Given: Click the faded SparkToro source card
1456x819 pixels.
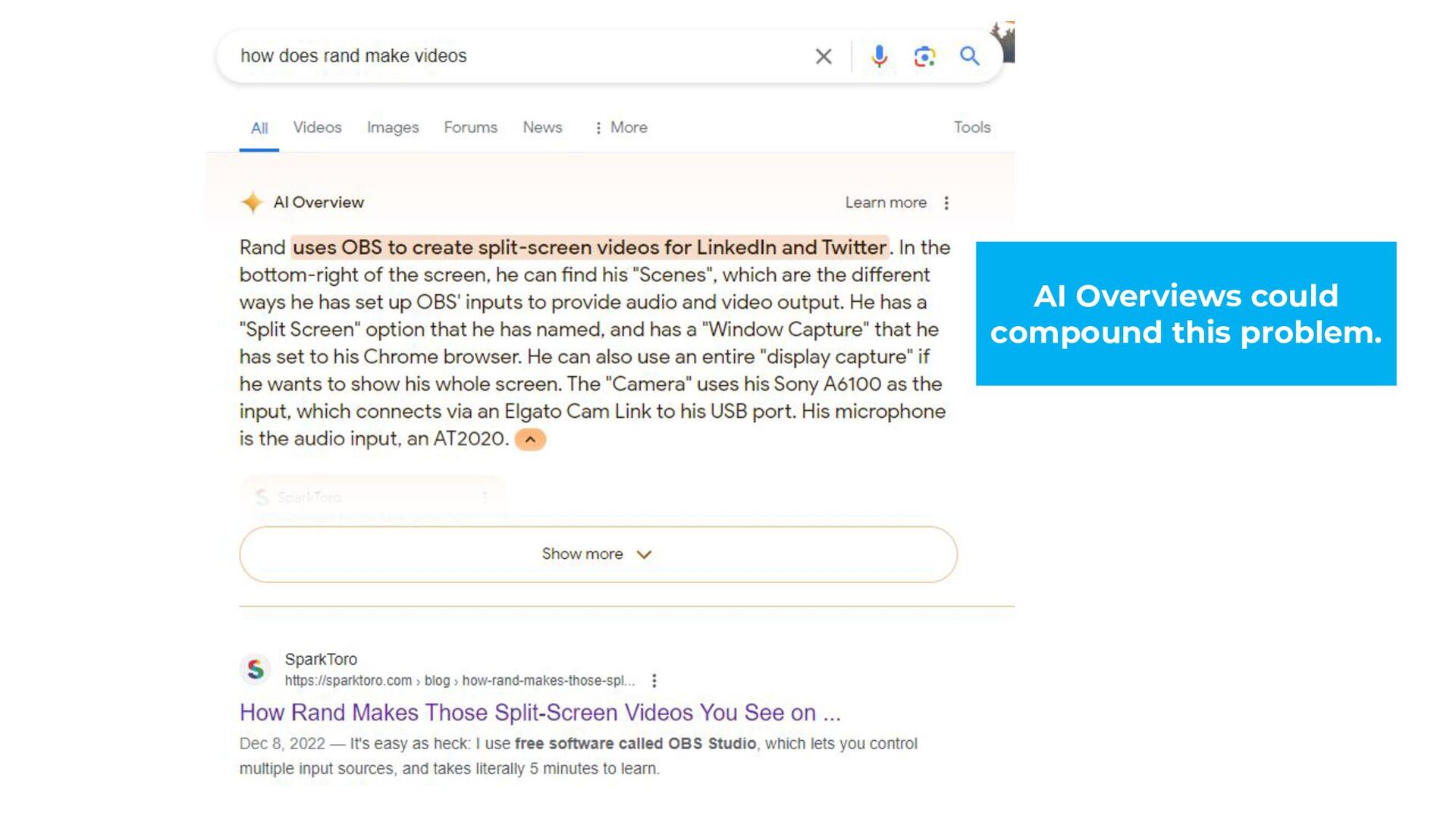Looking at the screenshot, I should point(372,497).
